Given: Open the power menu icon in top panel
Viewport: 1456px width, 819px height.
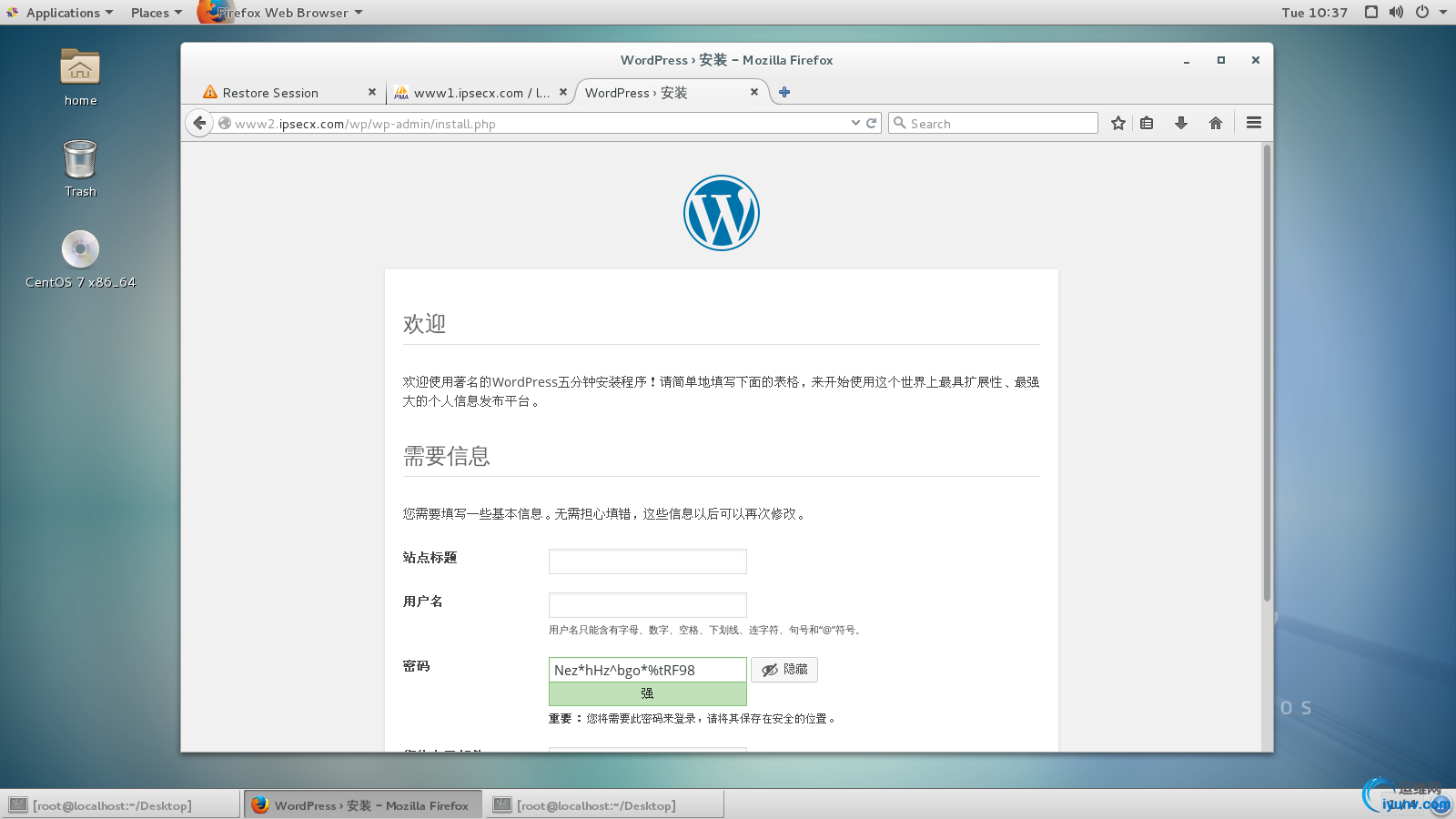Looking at the screenshot, I should 1422,12.
